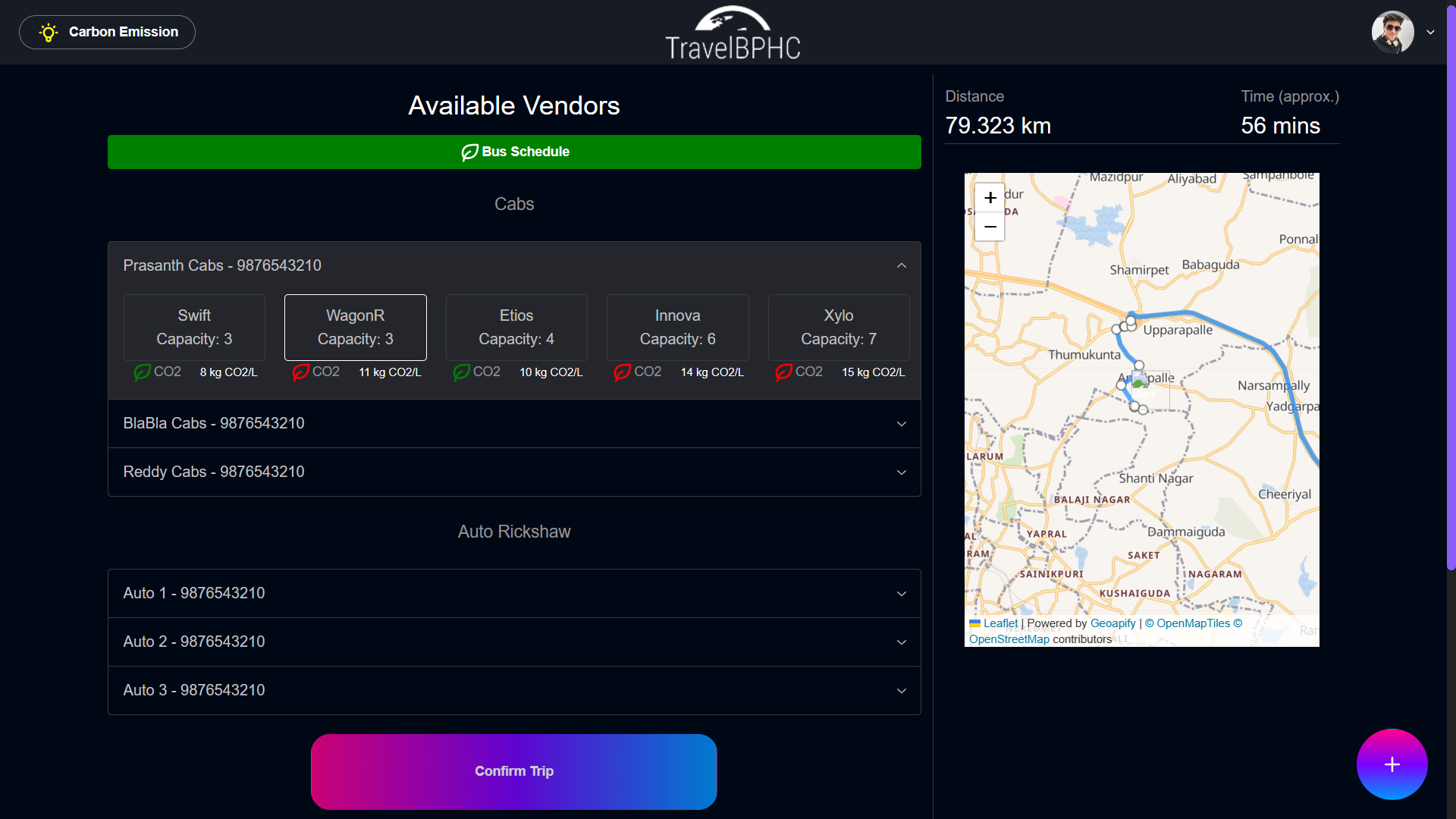
Task: Select the Swift cab option
Action: click(194, 327)
